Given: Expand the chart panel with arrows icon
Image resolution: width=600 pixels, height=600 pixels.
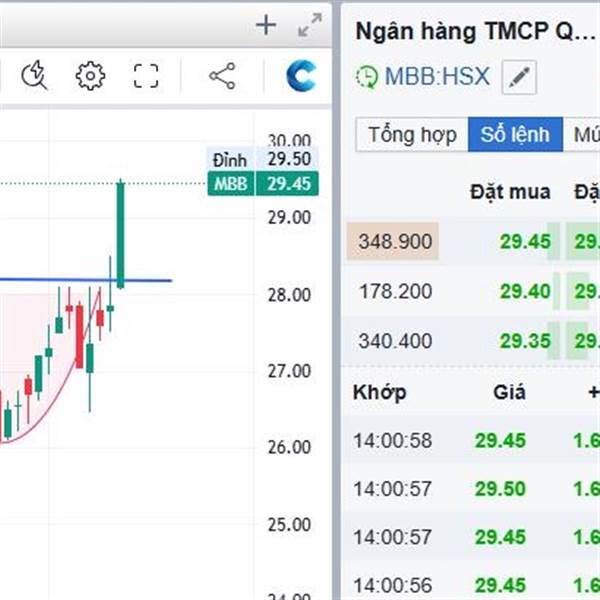Looking at the screenshot, I should coord(310,25).
